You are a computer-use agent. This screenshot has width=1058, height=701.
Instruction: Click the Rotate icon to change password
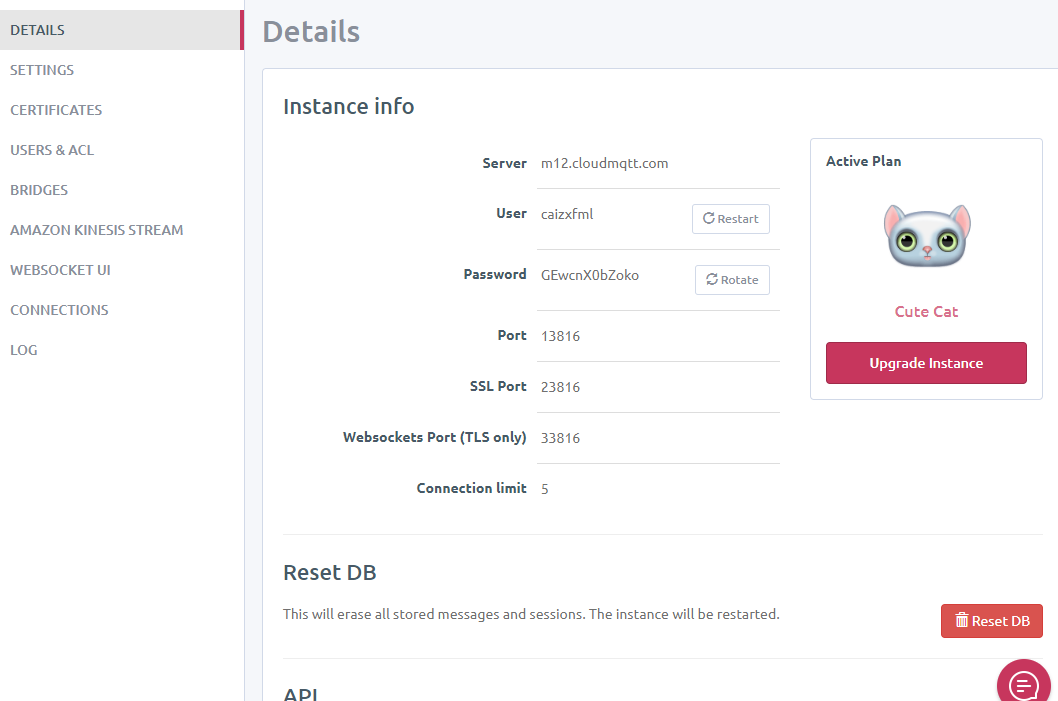[x=711, y=279]
